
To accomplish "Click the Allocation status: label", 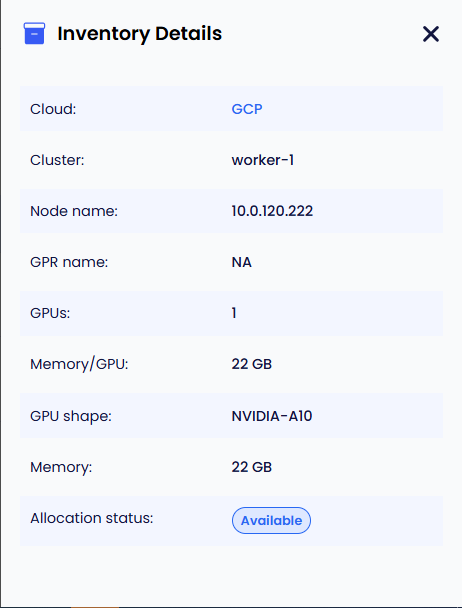I will tap(92, 518).
